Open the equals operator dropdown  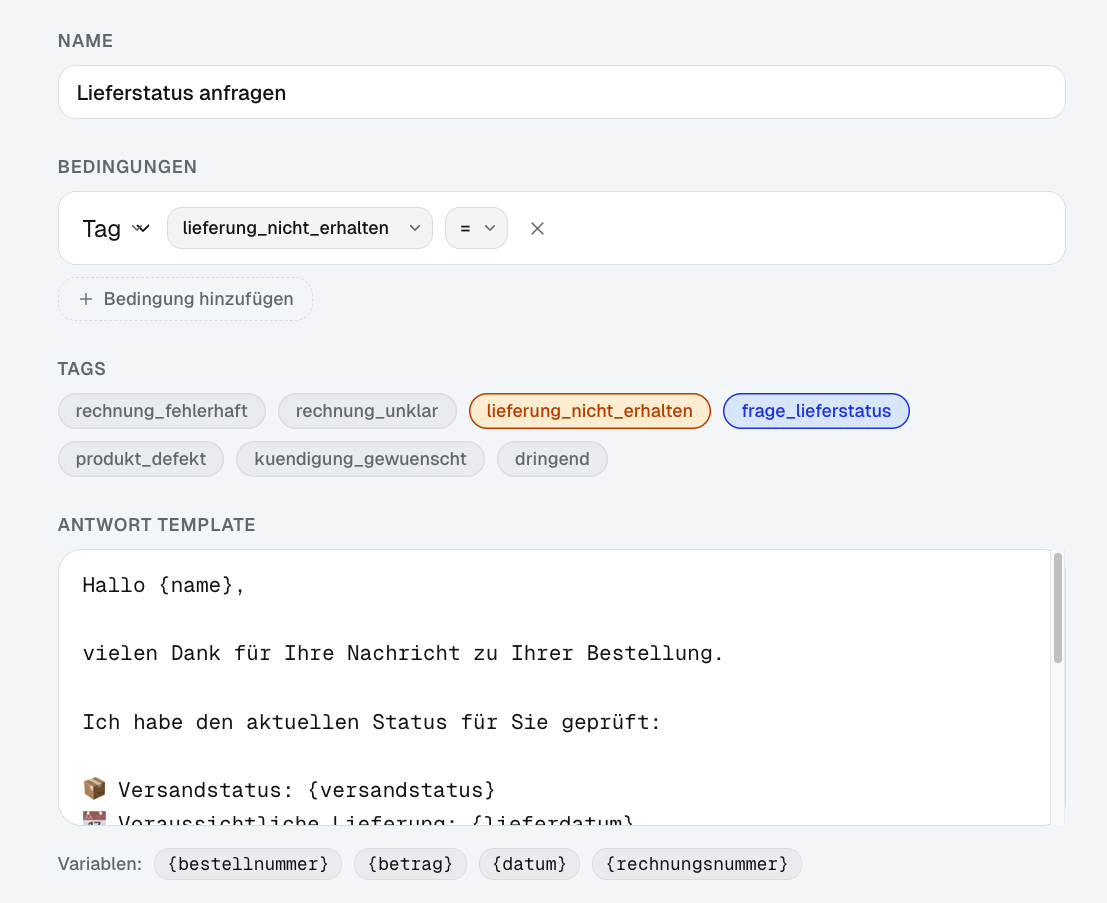point(476,228)
